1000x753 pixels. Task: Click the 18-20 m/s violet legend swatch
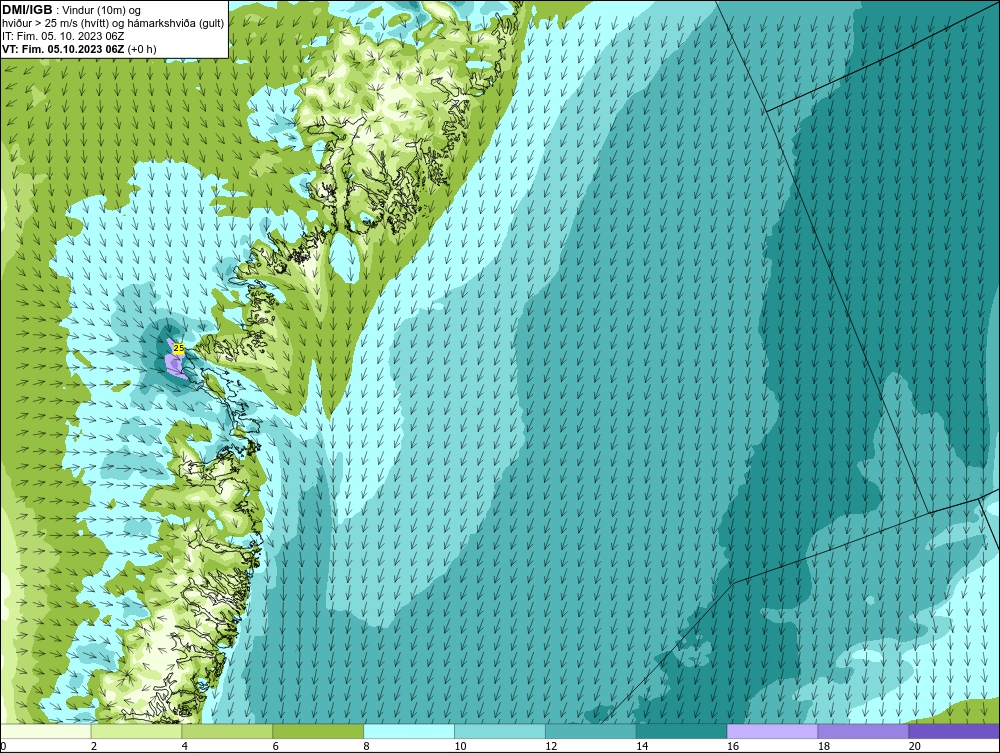click(864, 731)
